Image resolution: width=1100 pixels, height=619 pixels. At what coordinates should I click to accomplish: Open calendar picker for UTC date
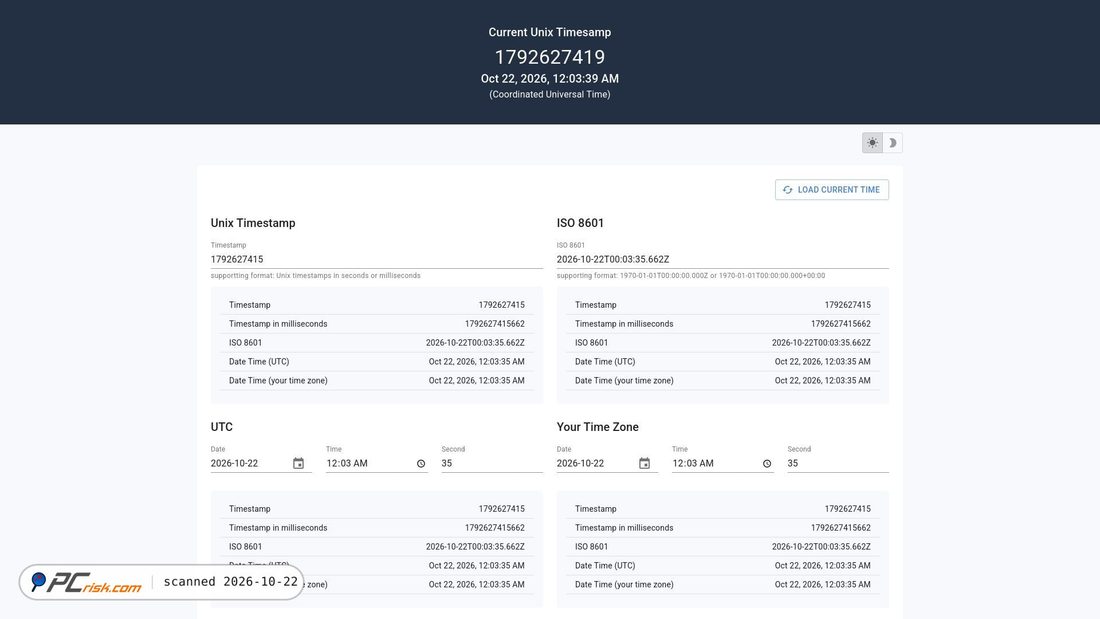coord(298,463)
